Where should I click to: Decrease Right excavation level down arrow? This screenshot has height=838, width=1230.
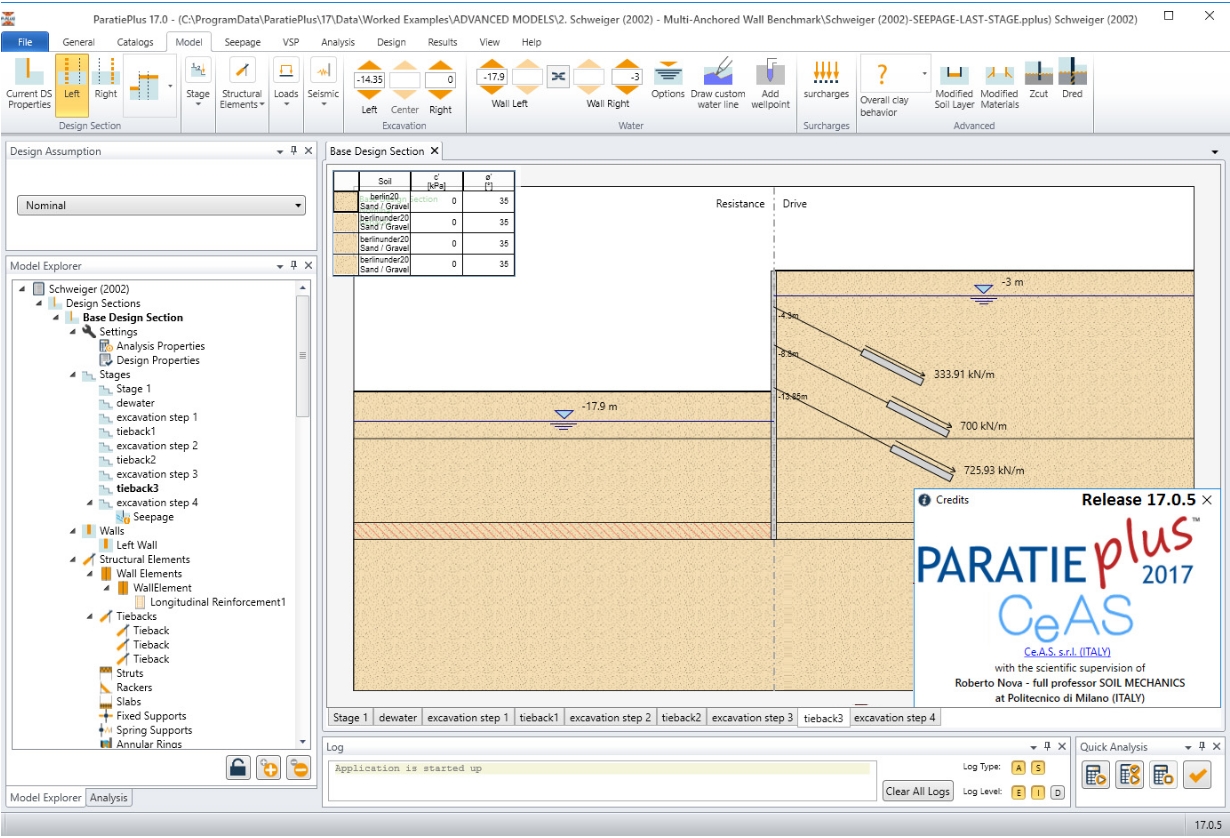click(441, 95)
